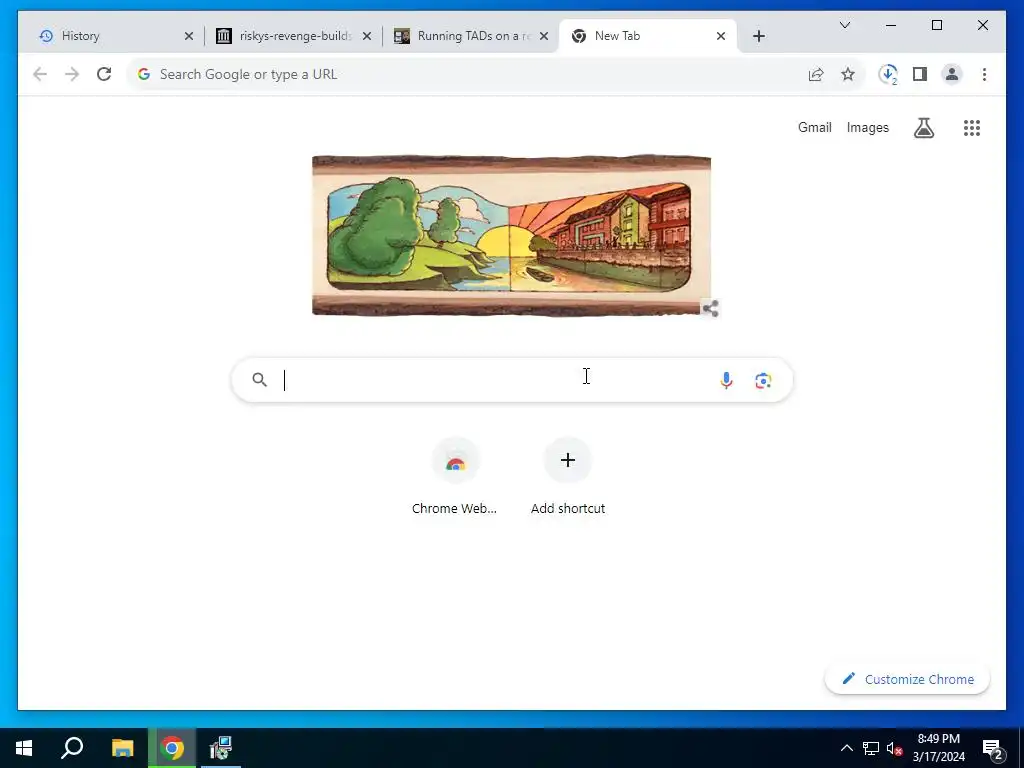Expand the tab search chevron
The width and height of the screenshot is (1024, 768).
click(x=844, y=25)
